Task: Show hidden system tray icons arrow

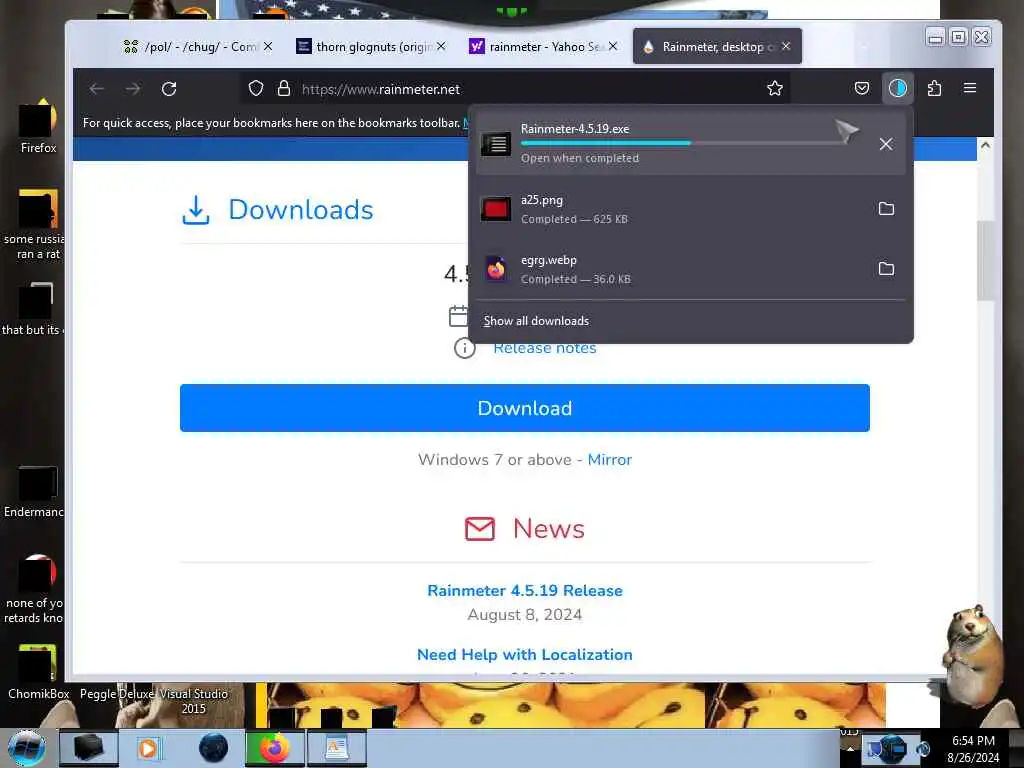Action: [850, 749]
